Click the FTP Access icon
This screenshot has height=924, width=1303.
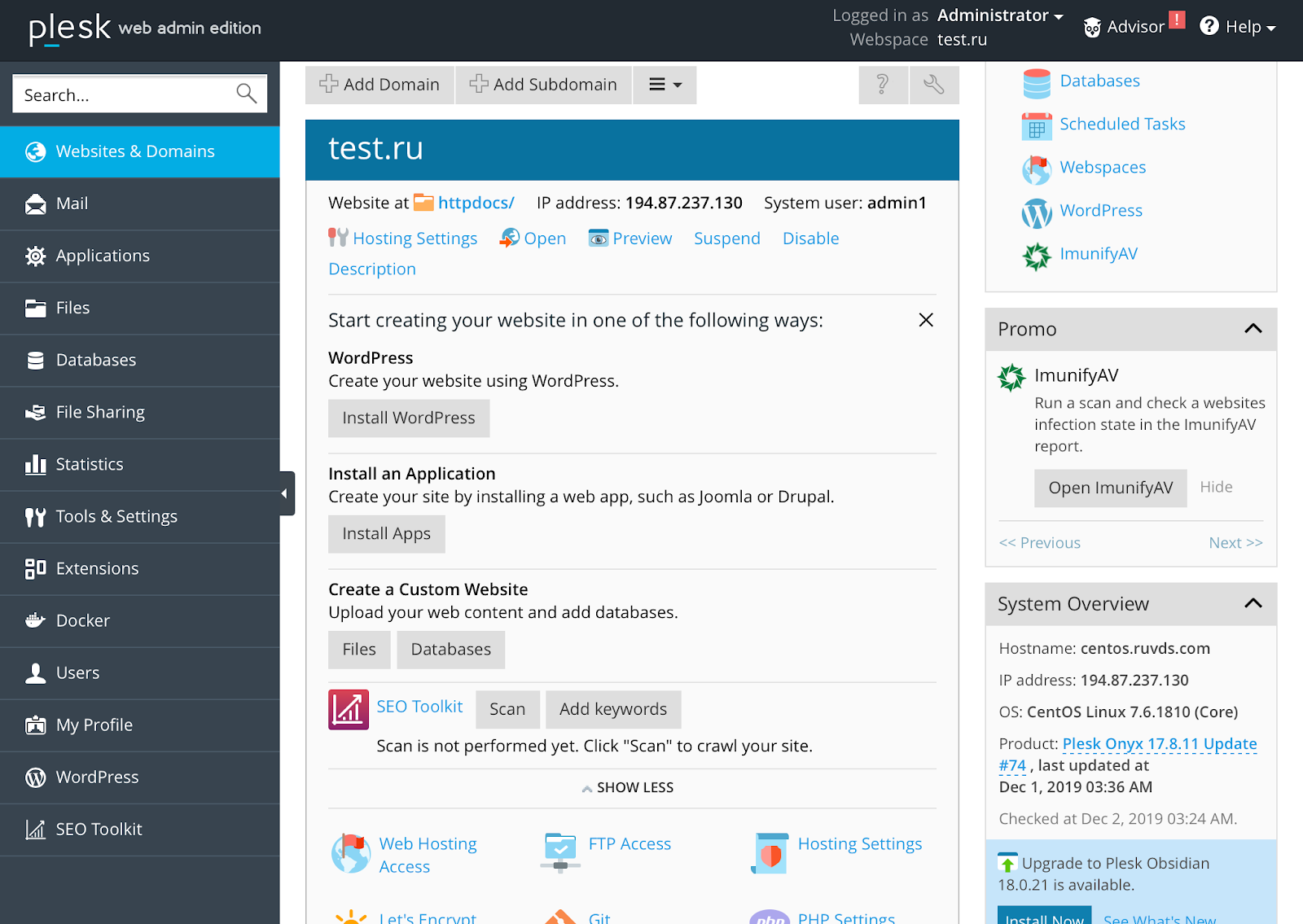click(560, 852)
